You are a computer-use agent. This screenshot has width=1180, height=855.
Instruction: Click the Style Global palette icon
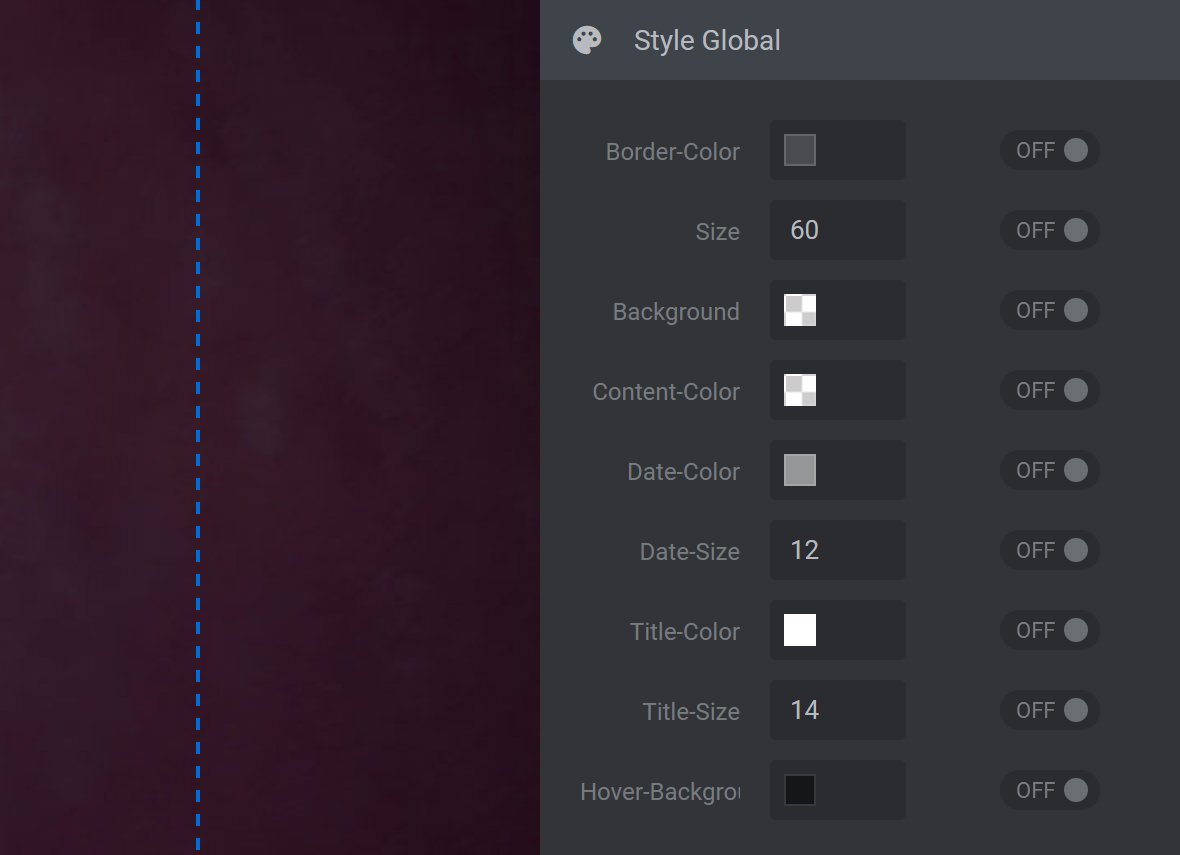coord(587,40)
